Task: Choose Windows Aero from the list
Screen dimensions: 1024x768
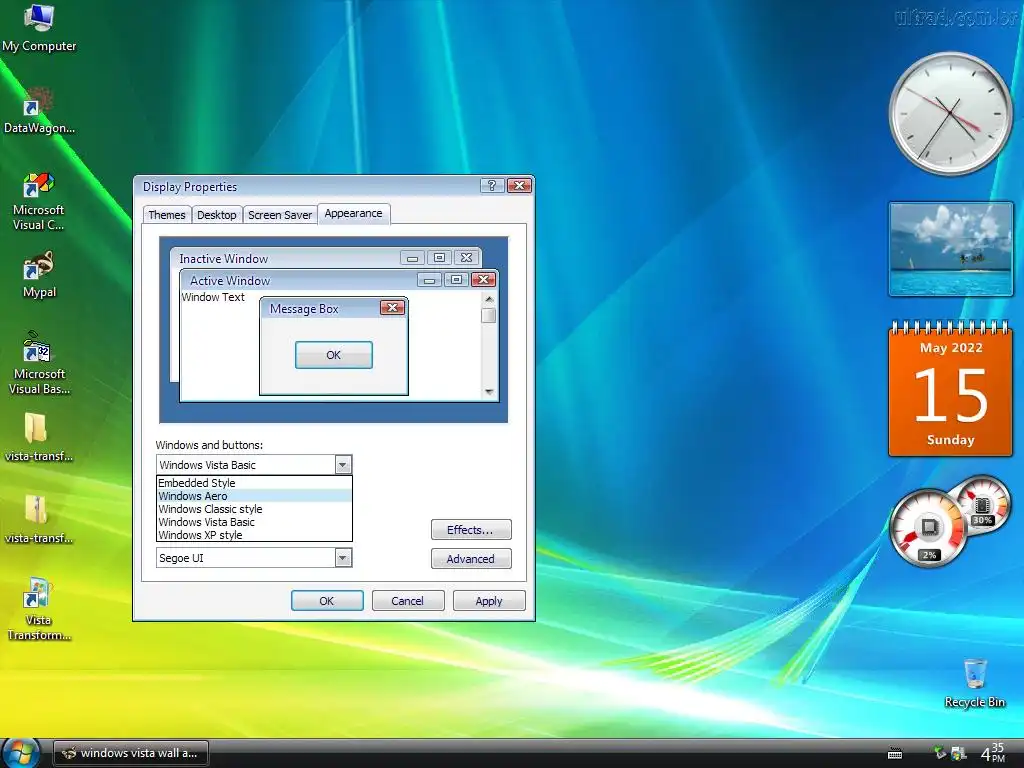Action: [x=254, y=496]
